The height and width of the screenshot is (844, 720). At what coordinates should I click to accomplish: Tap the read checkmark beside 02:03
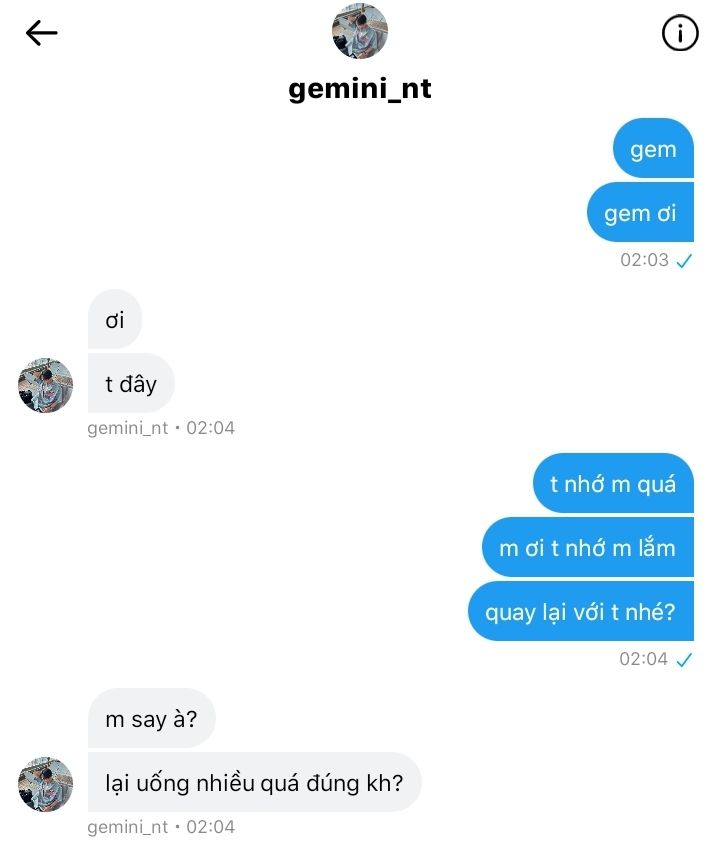pos(684,261)
